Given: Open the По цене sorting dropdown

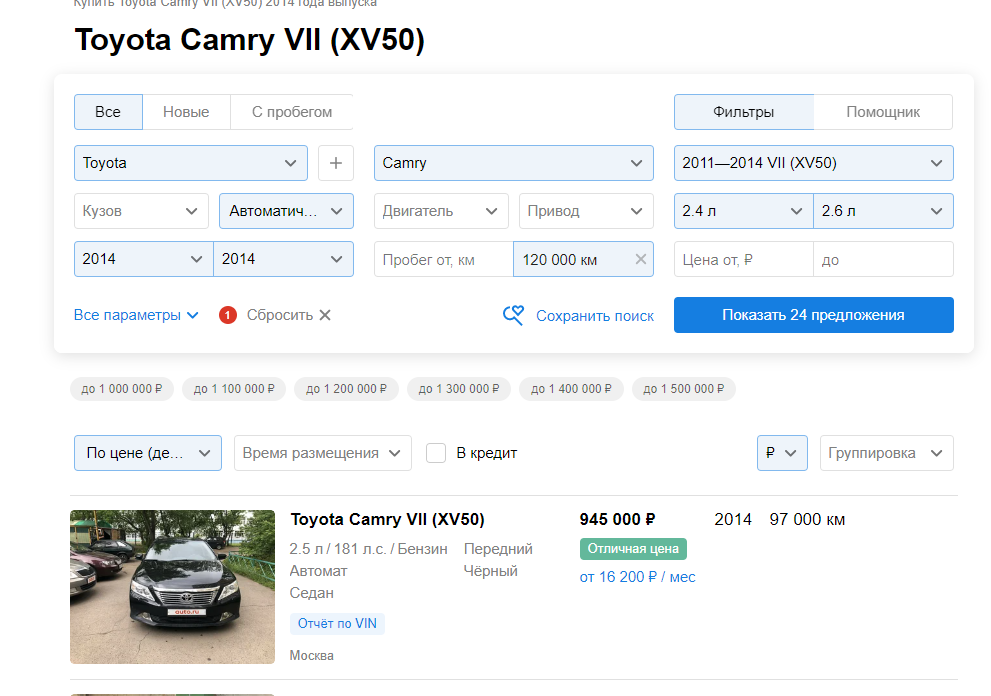Looking at the screenshot, I should [148, 453].
